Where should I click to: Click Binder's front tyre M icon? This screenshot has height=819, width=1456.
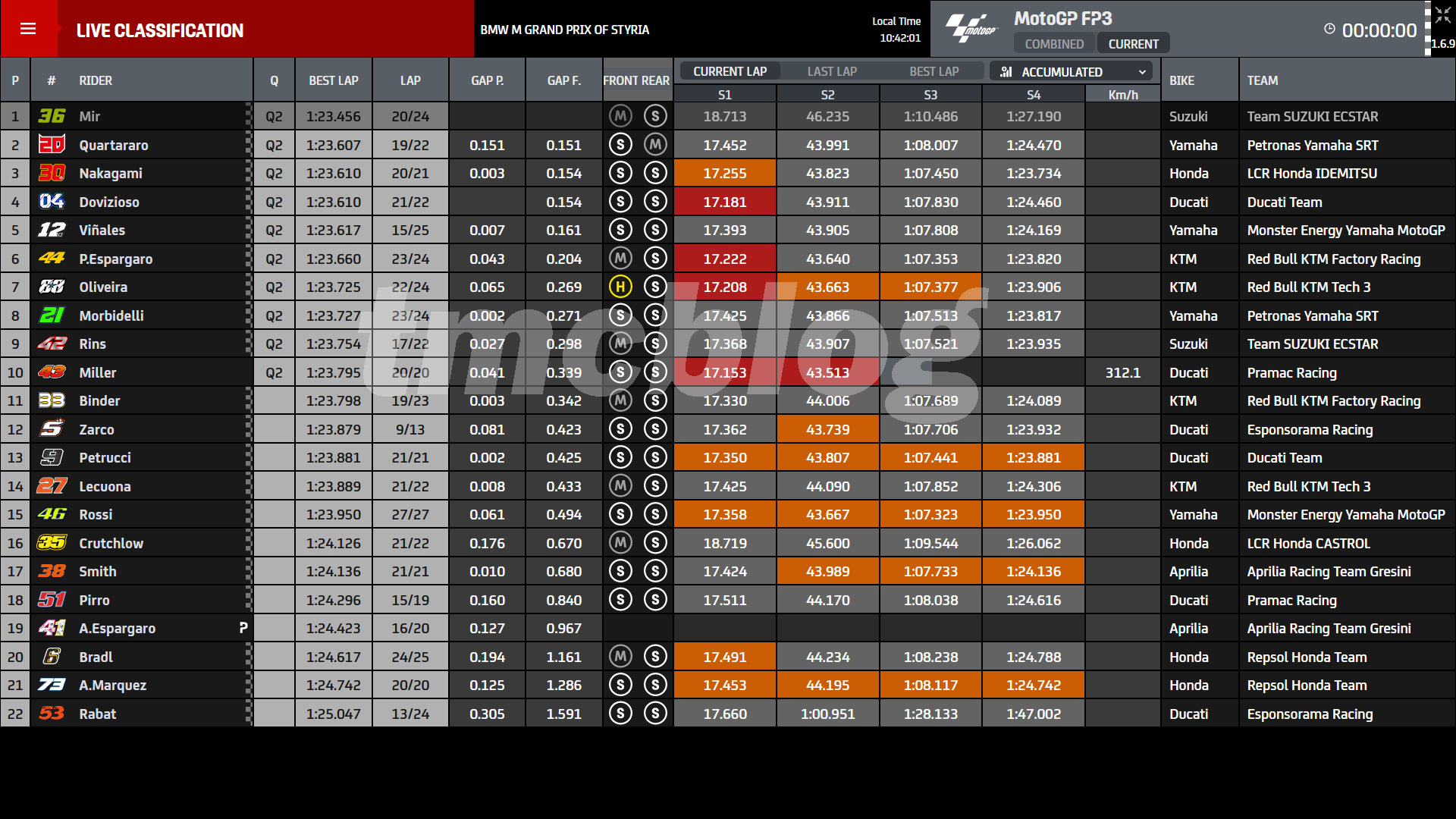point(620,400)
